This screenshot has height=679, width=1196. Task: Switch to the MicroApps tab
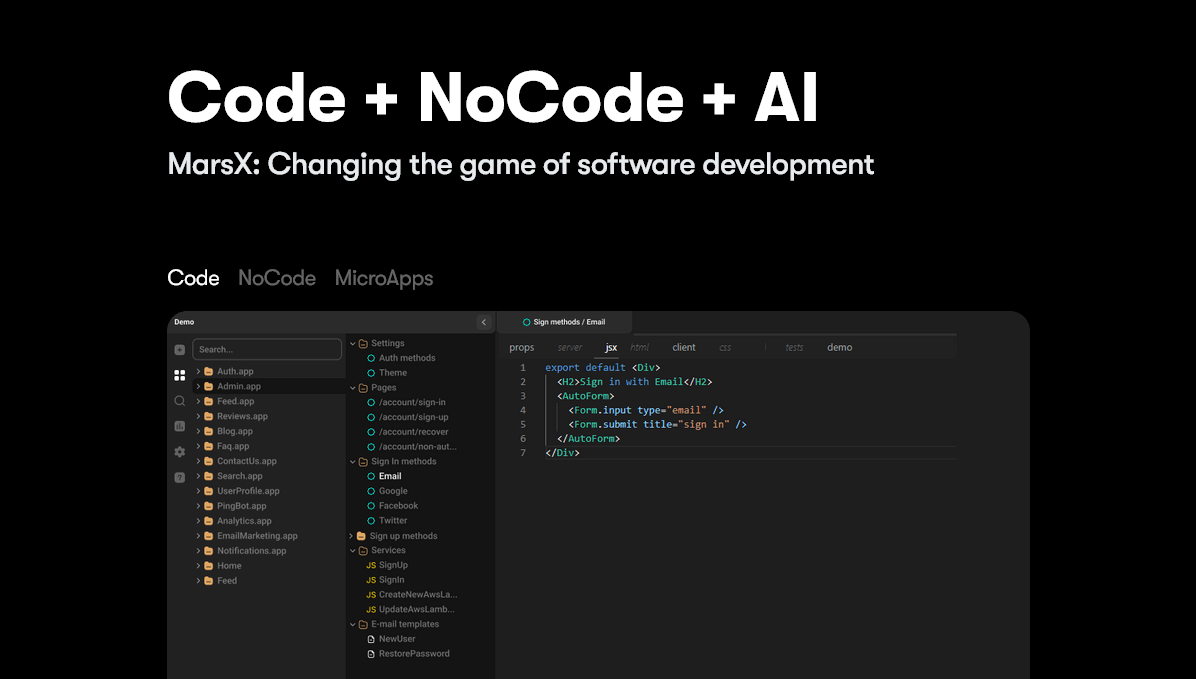pyautogui.click(x=384, y=278)
